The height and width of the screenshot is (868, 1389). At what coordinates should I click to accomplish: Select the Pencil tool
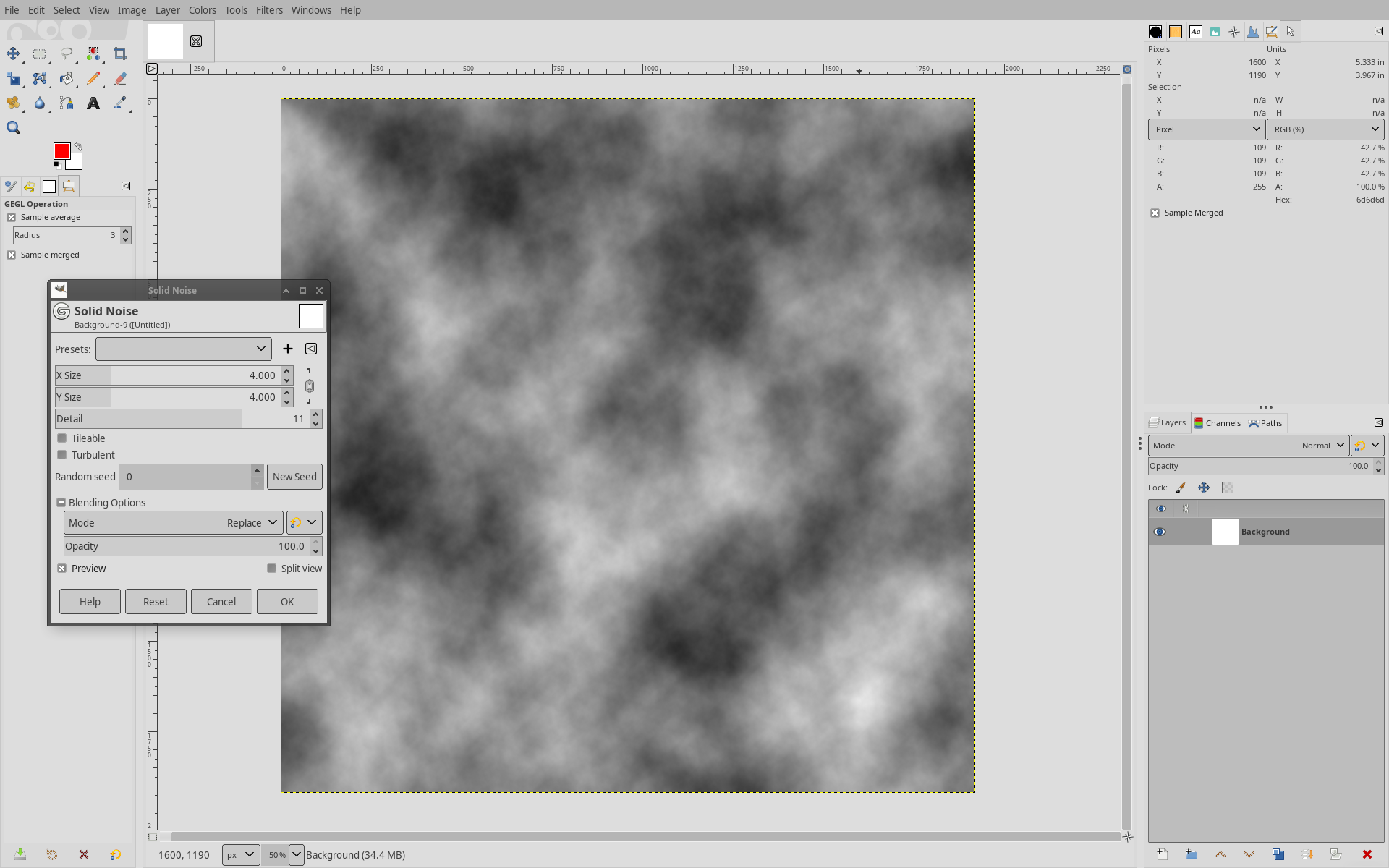[93, 78]
